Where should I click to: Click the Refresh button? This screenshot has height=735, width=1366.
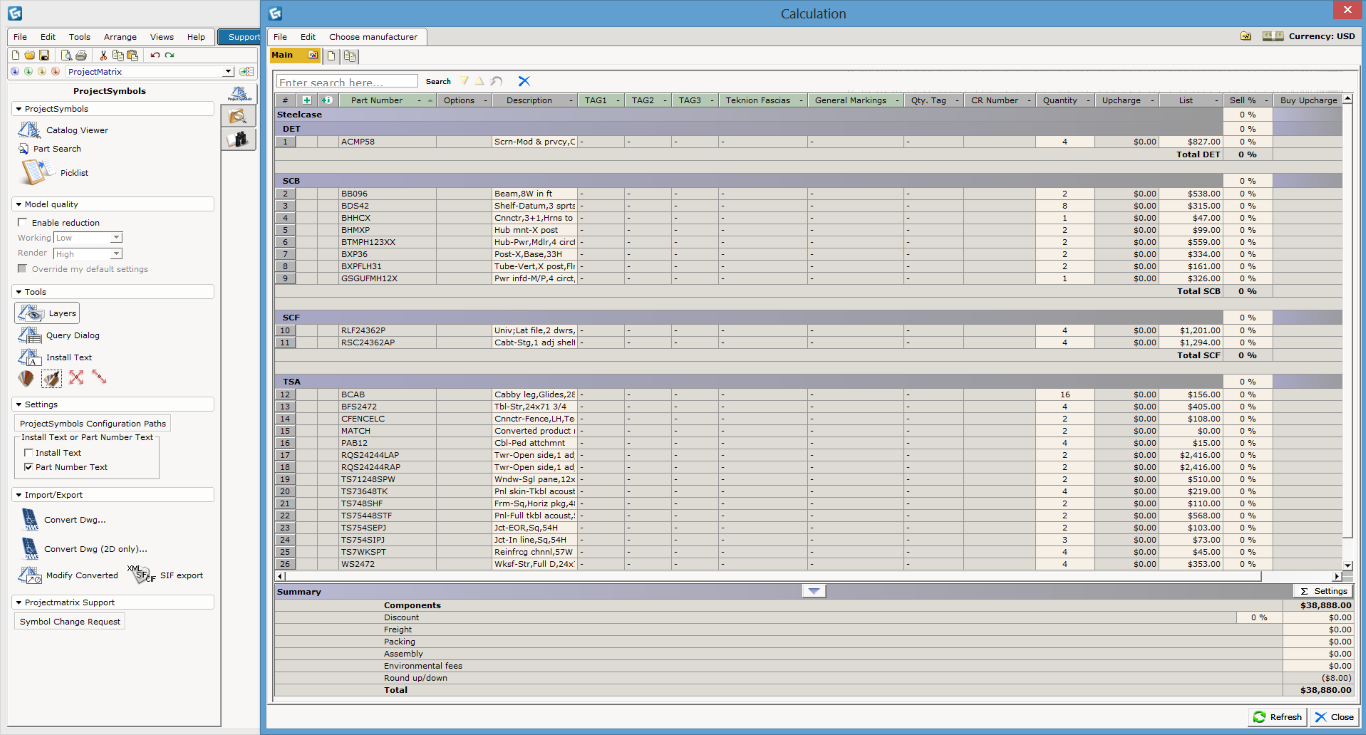coord(1278,717)
